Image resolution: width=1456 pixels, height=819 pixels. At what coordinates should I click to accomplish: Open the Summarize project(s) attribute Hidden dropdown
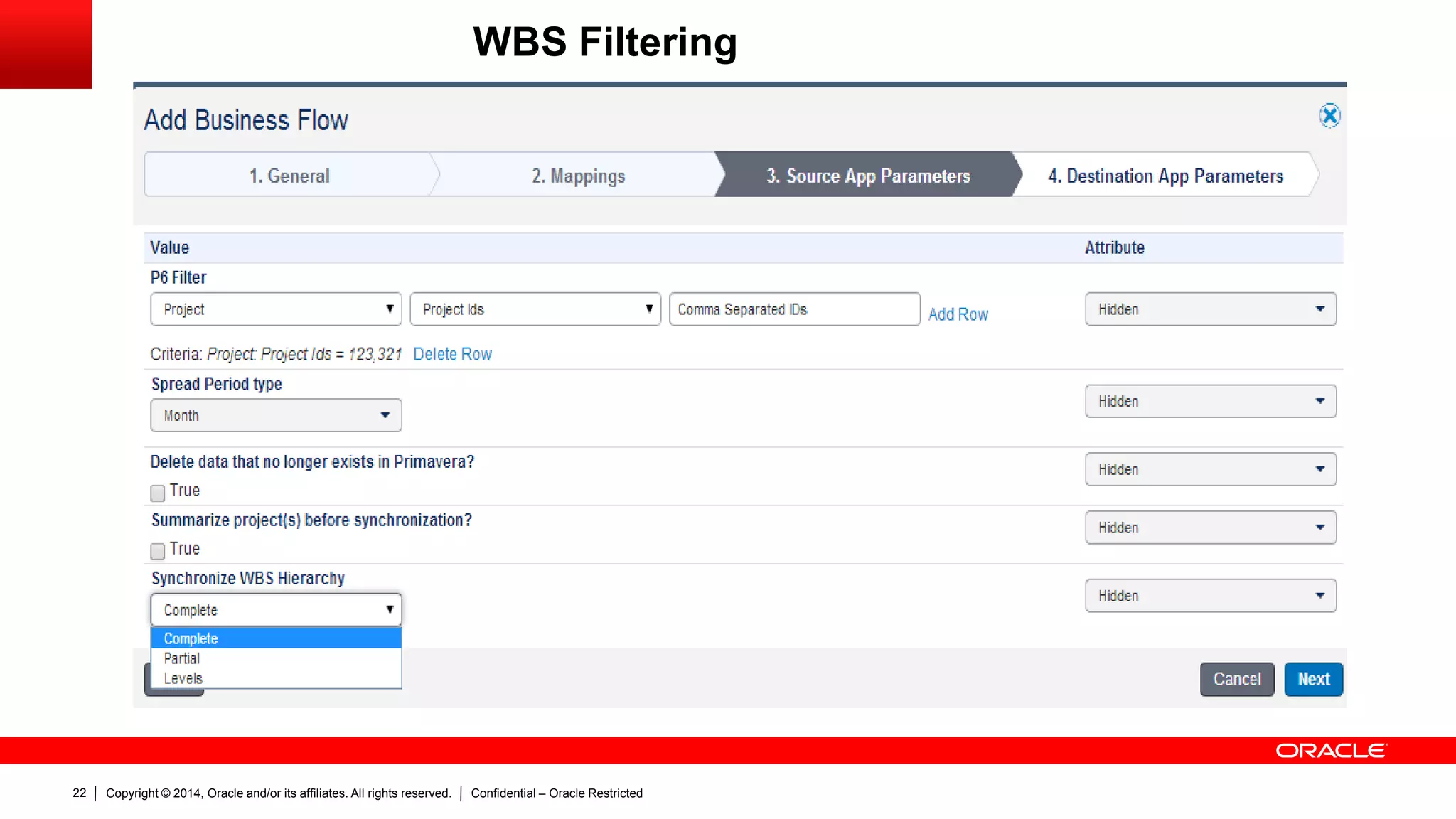[1211, 528]
